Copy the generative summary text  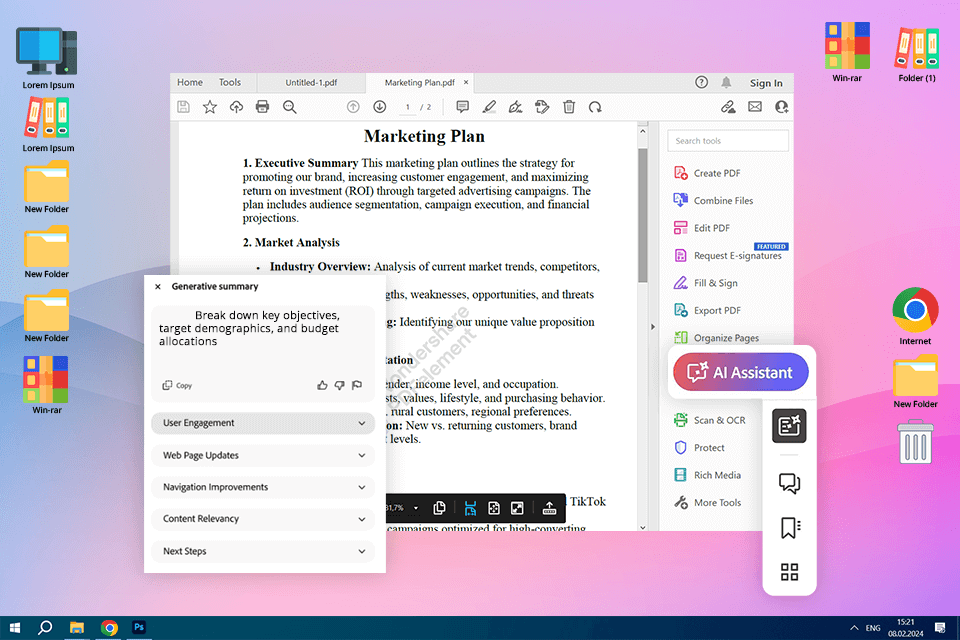[177, 385]
